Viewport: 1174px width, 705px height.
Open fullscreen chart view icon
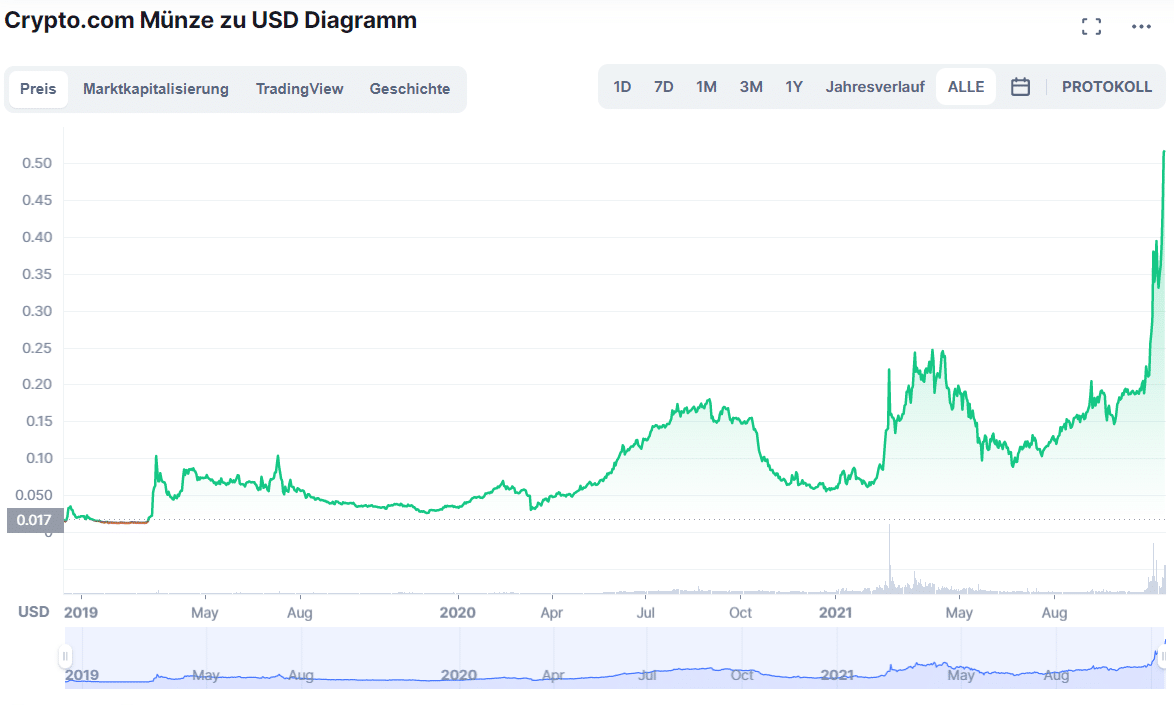click(x=1091, y=27)
